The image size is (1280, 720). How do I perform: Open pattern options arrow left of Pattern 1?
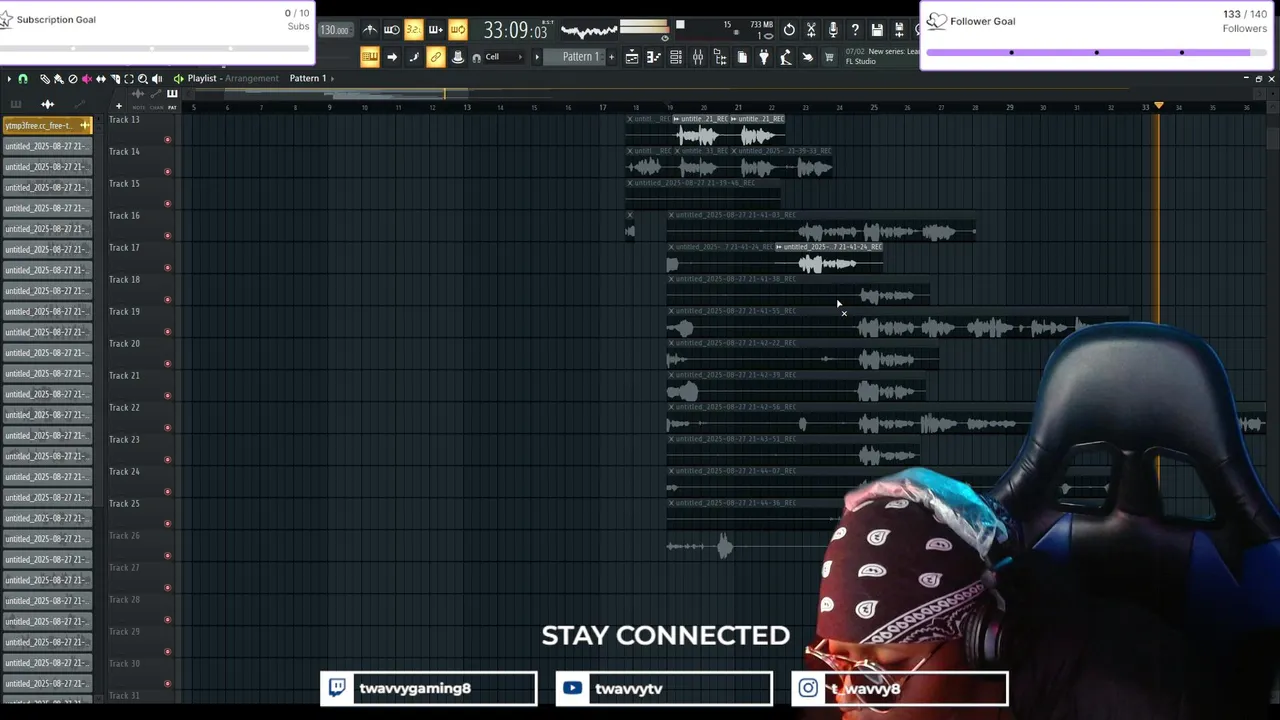tap(537, 57)
